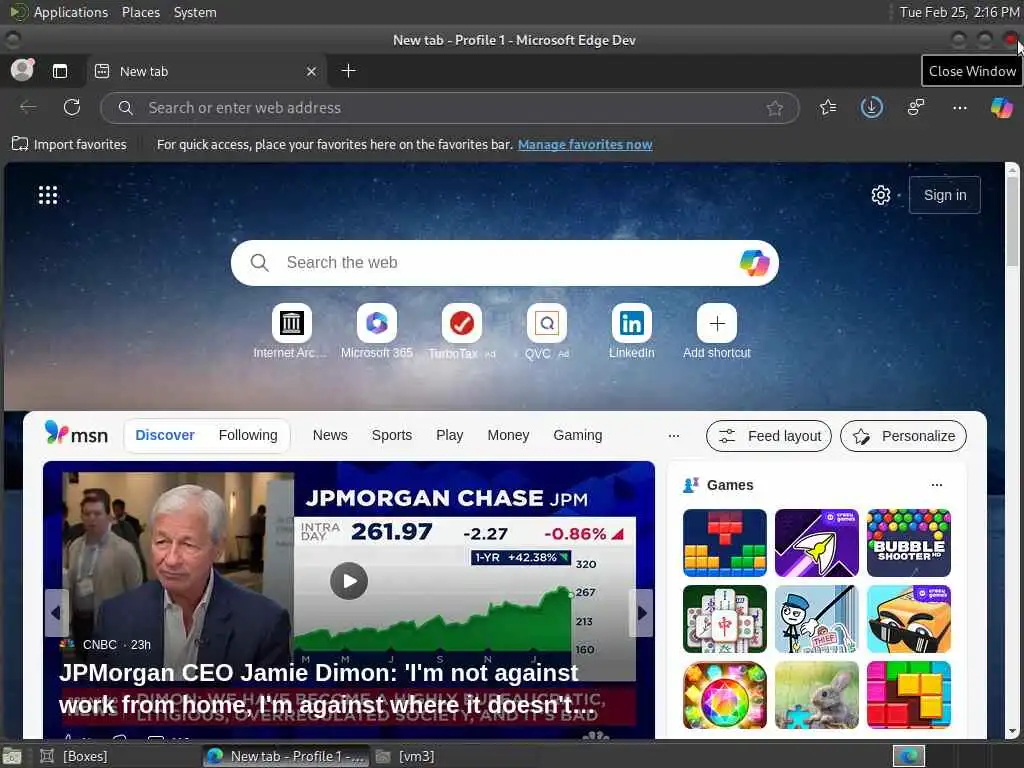This screenshot has width=1024, height=768.
Task: Switch to the Following tab
Action: pos(248,435)
